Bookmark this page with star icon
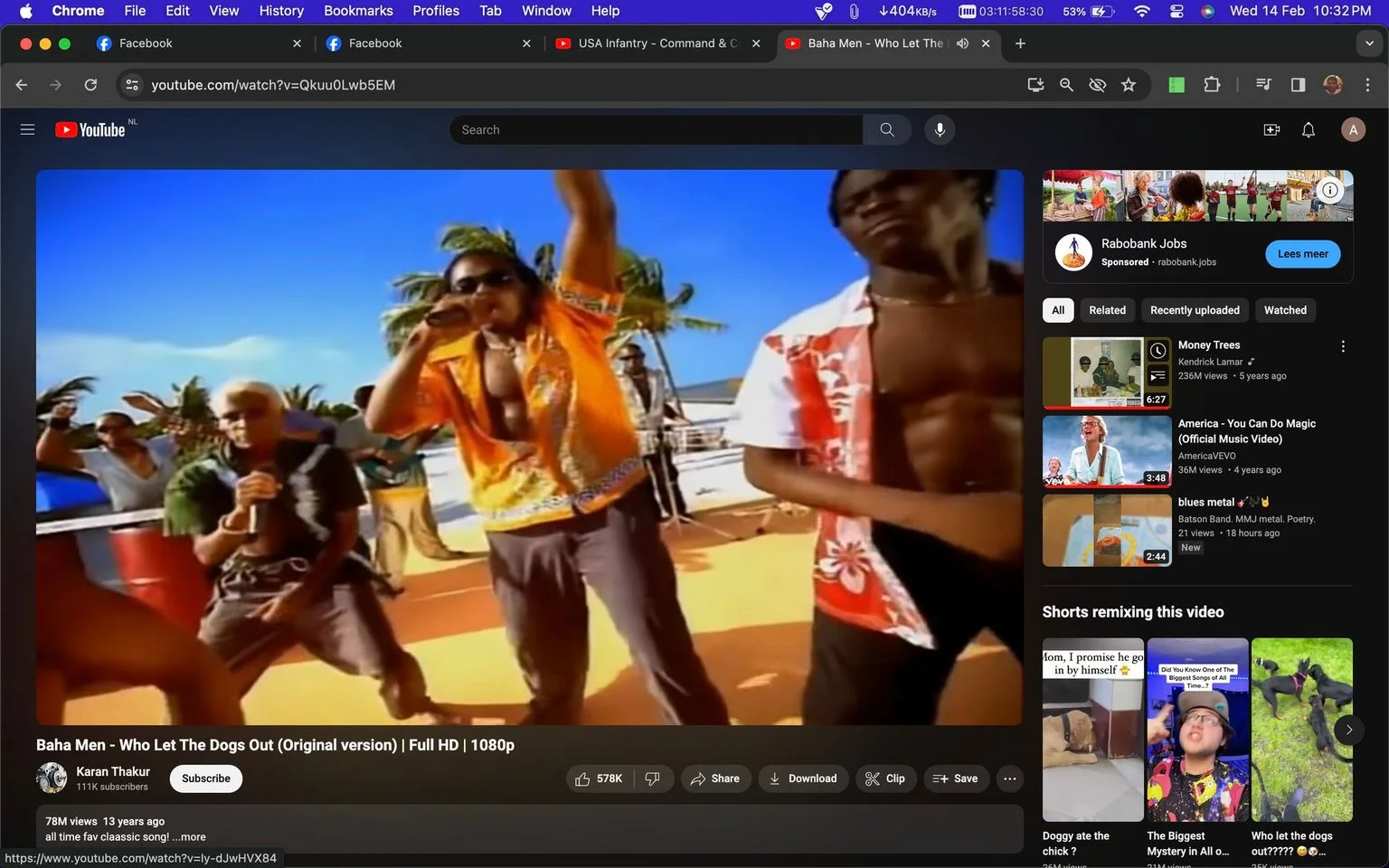This screenshot has height=868, width=1389. click(x=1129, y=85)
